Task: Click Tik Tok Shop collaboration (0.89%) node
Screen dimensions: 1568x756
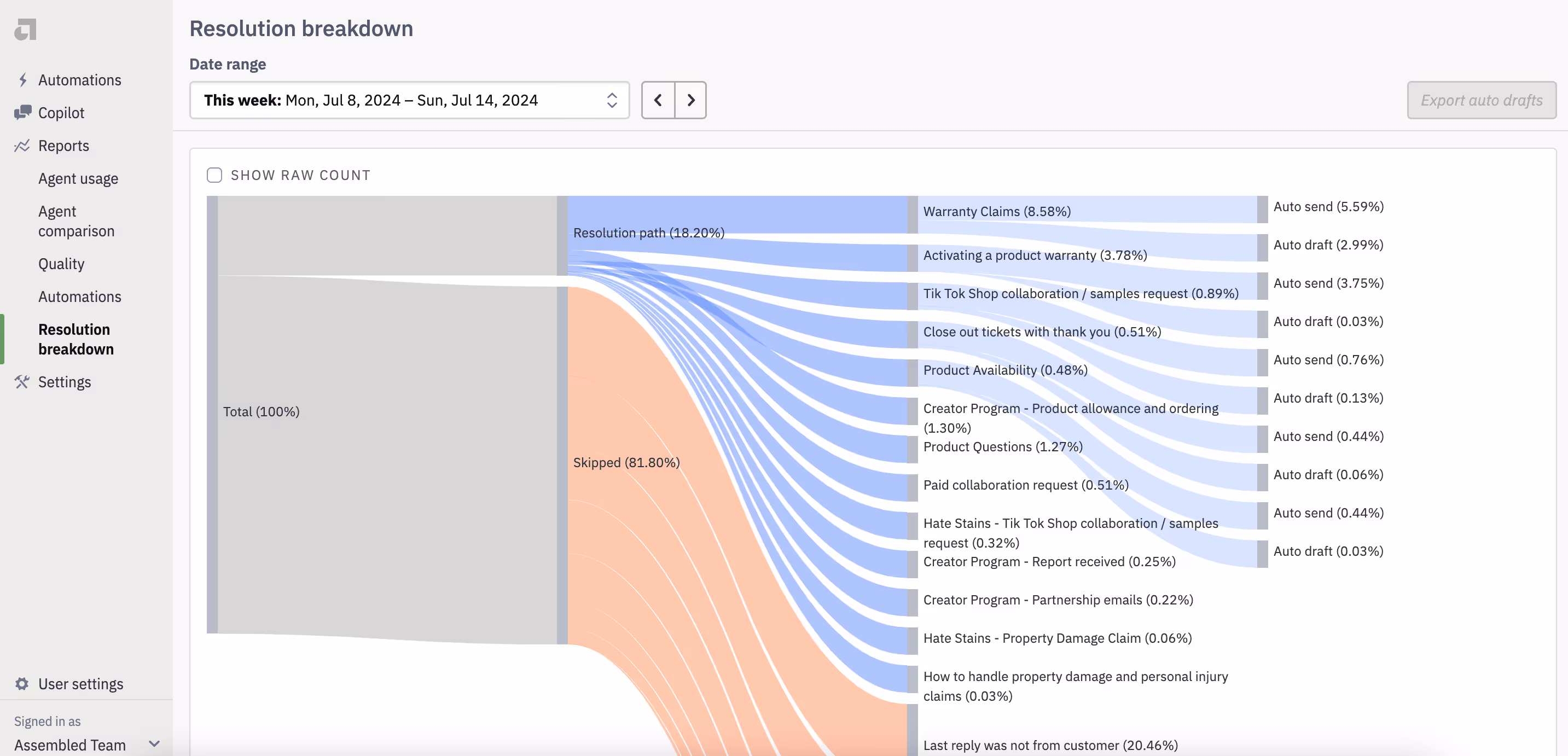Action: (1081, 293)
